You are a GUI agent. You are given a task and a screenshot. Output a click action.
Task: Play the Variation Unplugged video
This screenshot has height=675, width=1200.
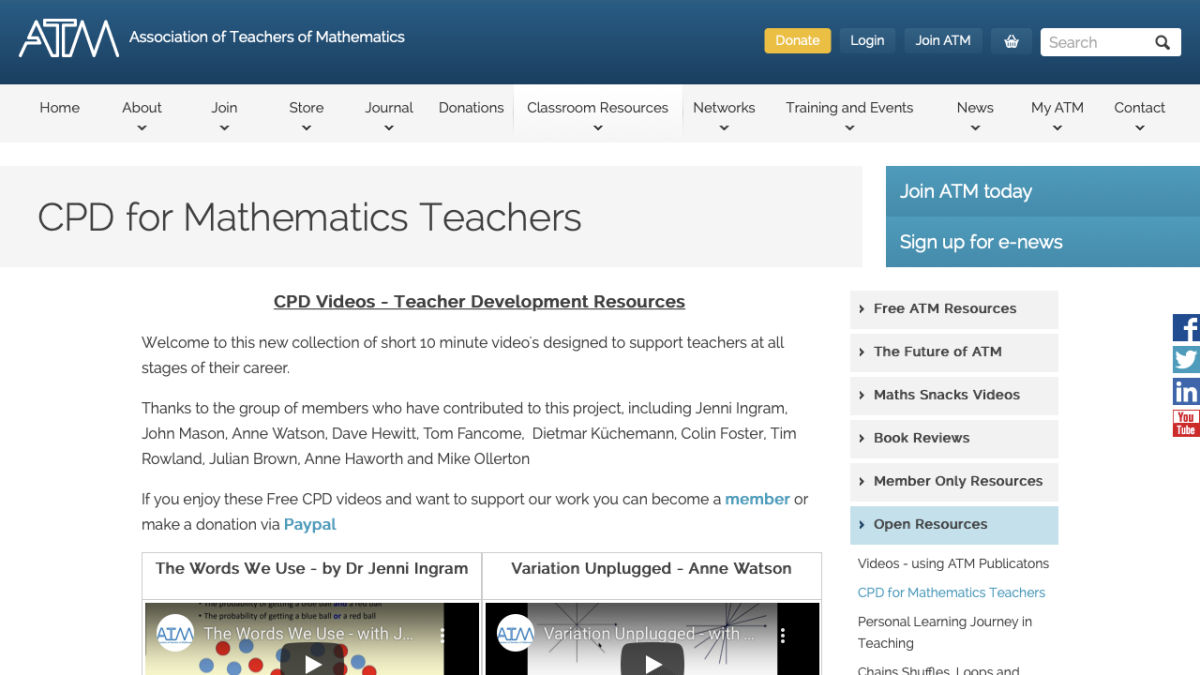pyautogui.click(x=652, y=661)
